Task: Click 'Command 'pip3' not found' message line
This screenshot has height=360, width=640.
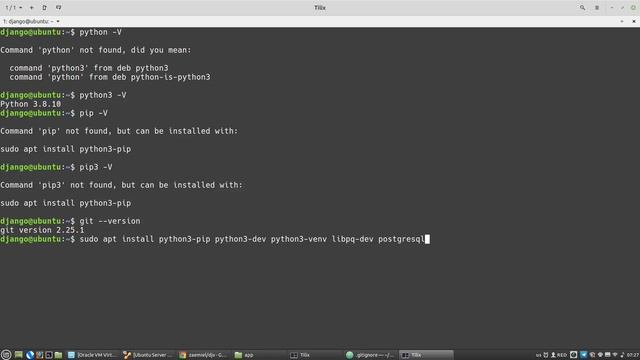Action: pyautogui.click(x=121, y=185)
